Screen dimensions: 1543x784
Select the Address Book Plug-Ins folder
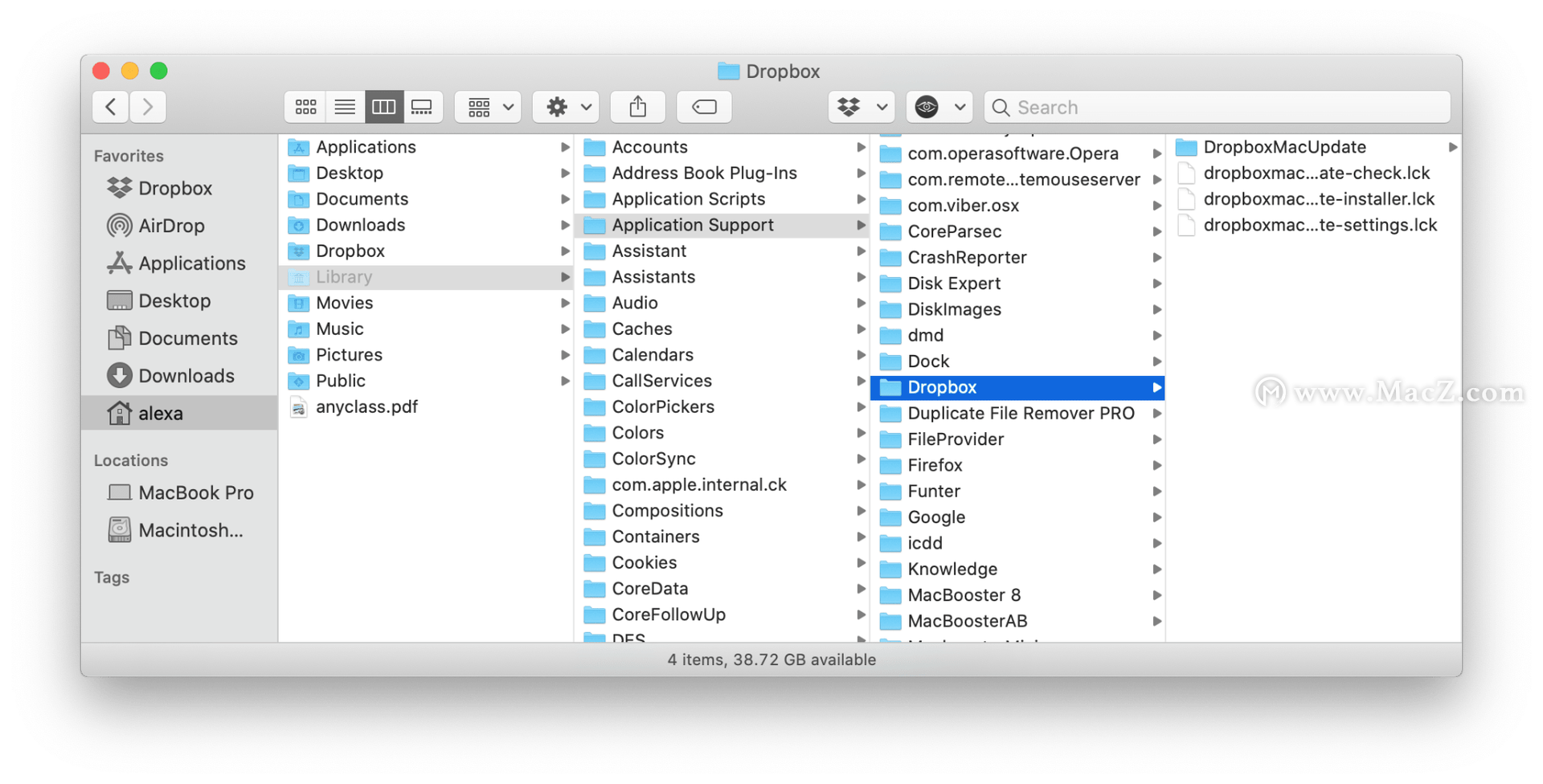[x=722, y=173]
